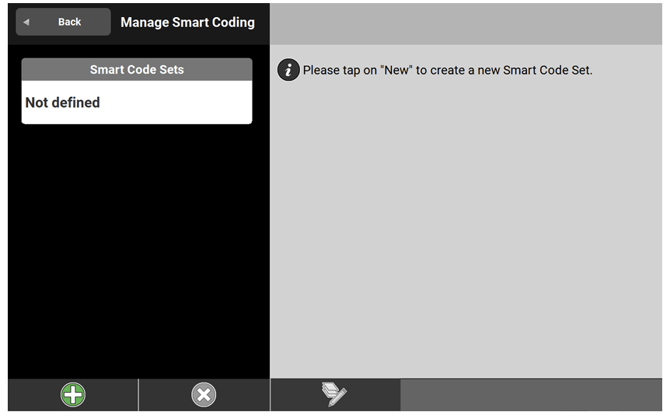This screenshot has height=419, width=670.
Task: Click the empty light gray details pane
Action: [465, 230]
